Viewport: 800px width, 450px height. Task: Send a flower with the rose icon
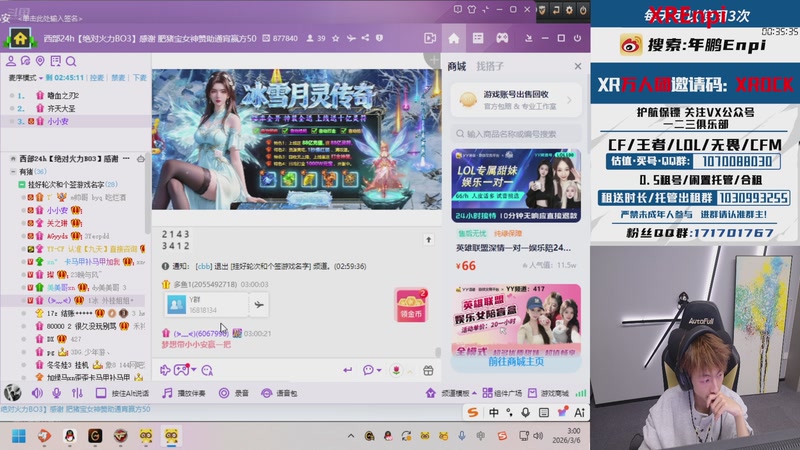click(x=396, y=370)
